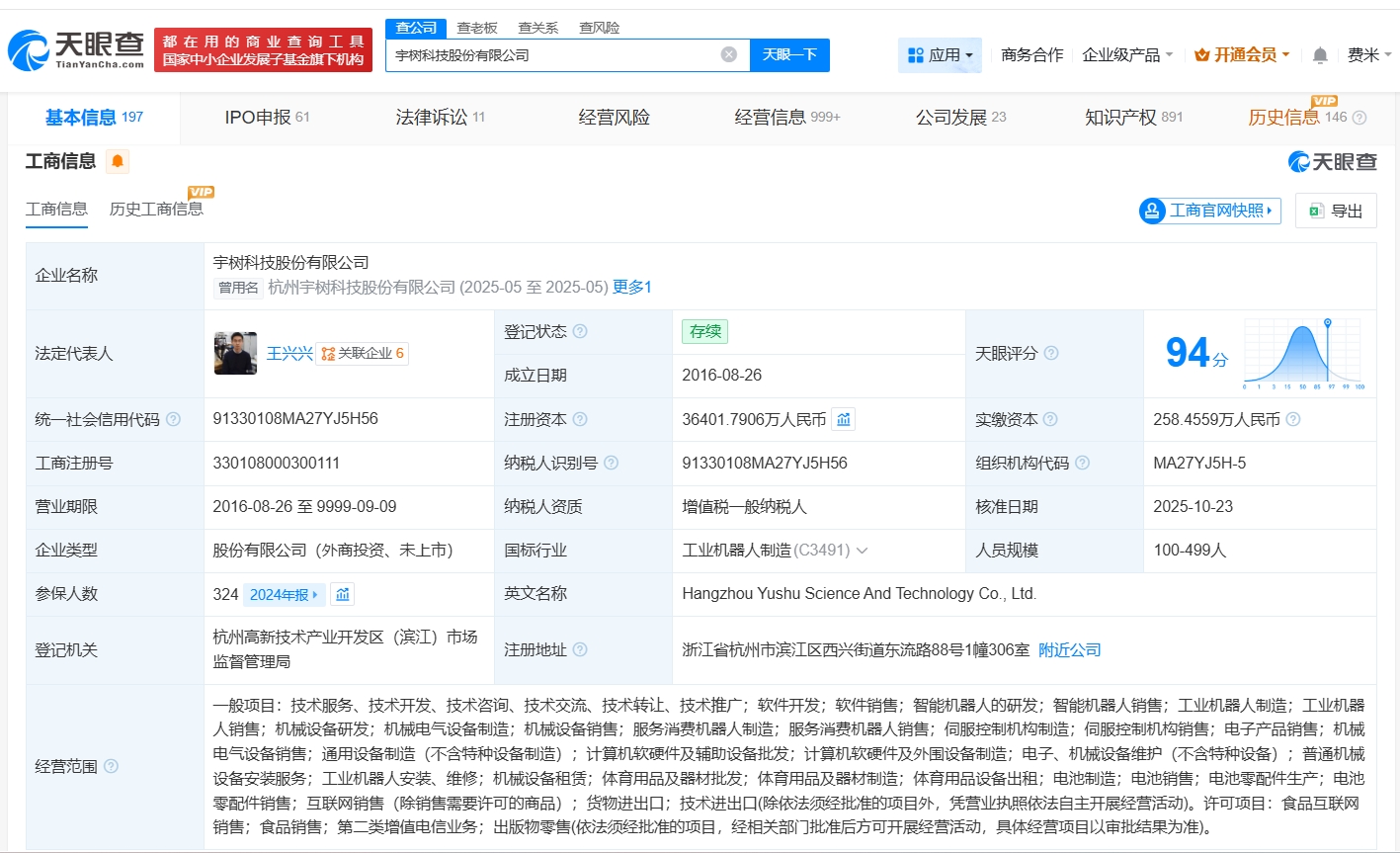Select registration number 330108000300111
The image size is (1400, 853).
click(x=277, y=463)
